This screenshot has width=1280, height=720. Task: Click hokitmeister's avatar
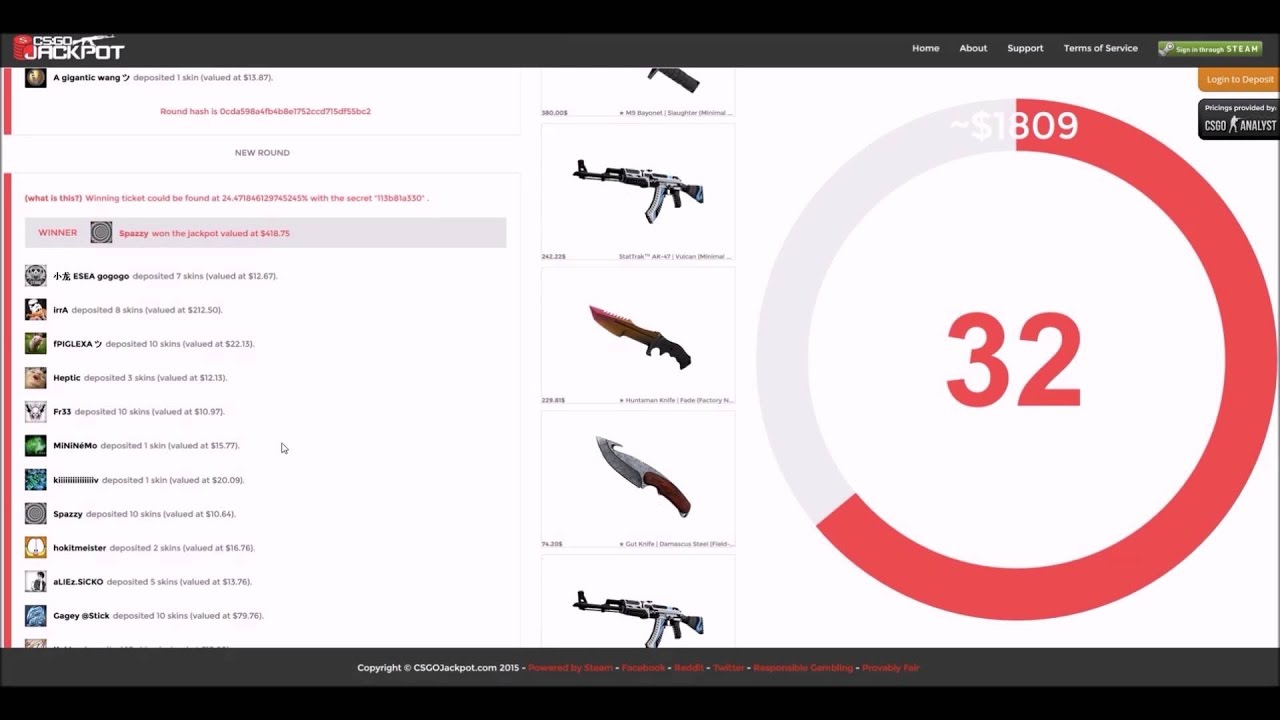coord(36,548)
